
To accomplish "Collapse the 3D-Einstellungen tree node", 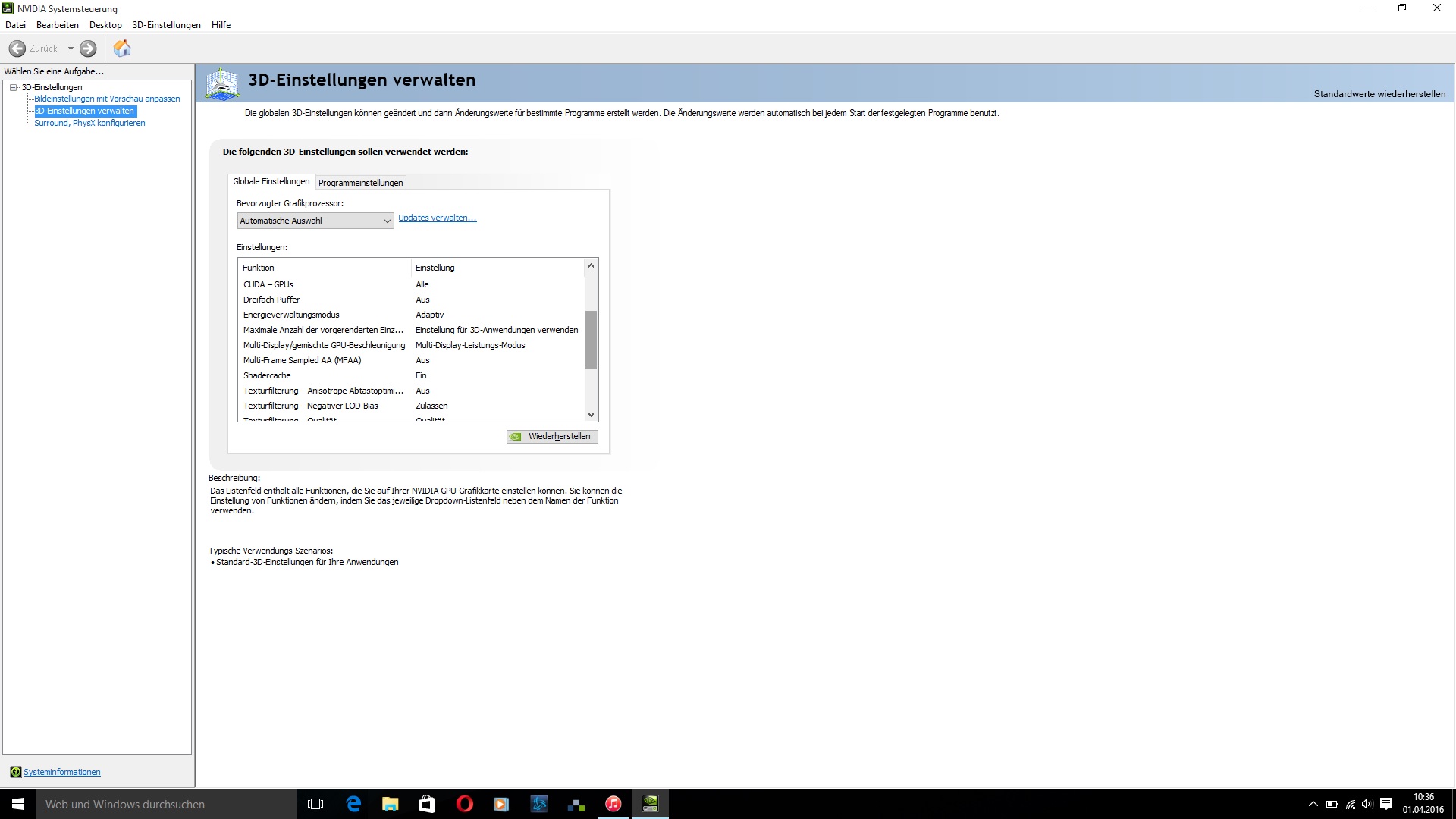I will [x=14, y=87].
